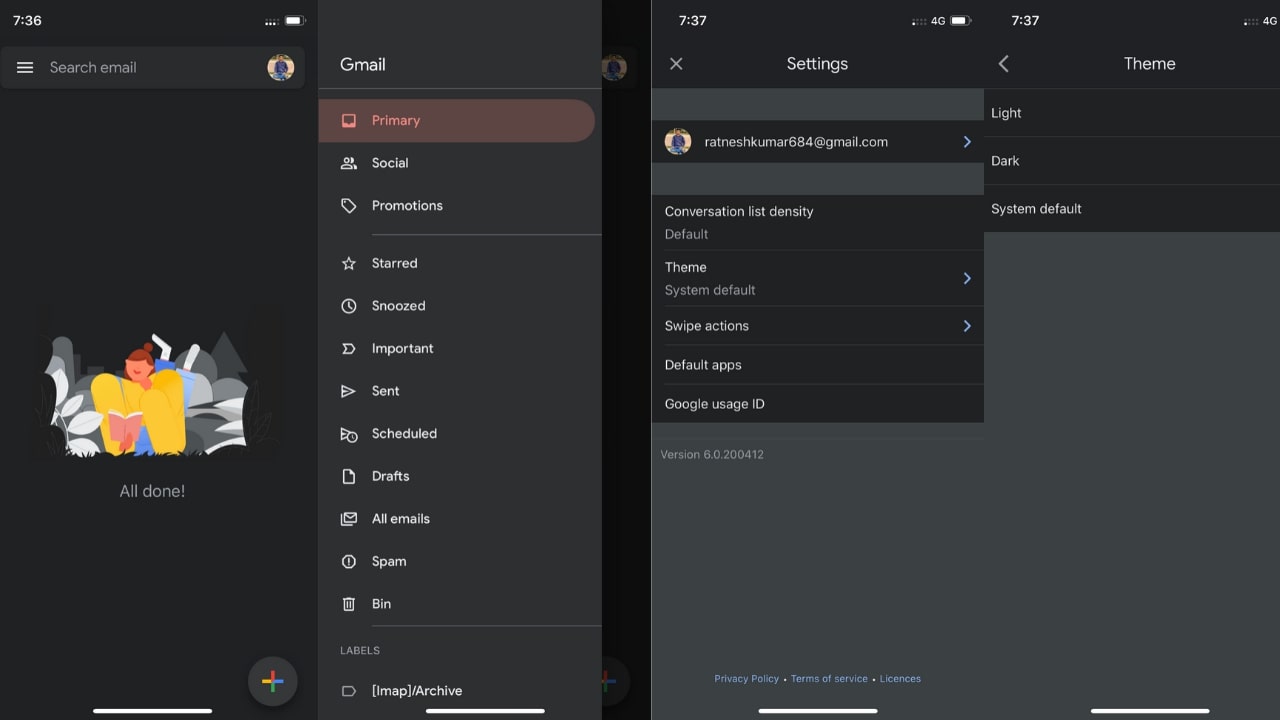
Task: Open the Important folder label
Action: (x=402, y=348)
